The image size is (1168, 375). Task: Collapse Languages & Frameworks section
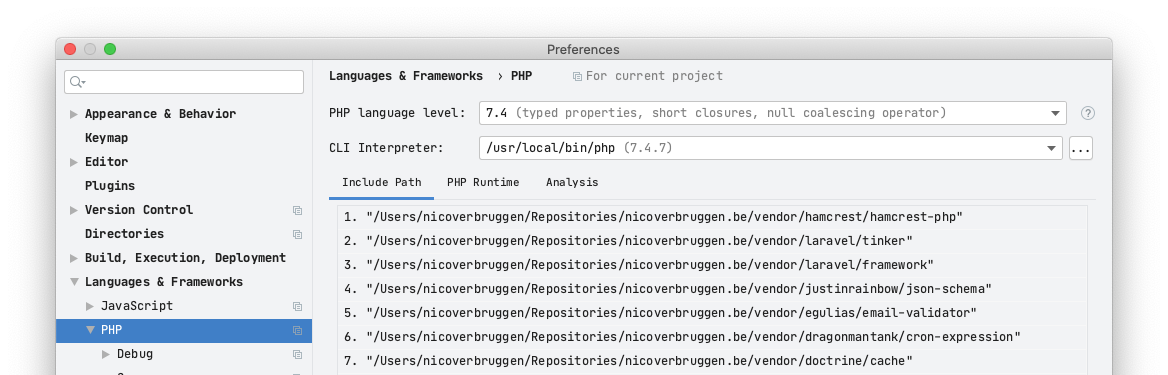tap(74, 282)
